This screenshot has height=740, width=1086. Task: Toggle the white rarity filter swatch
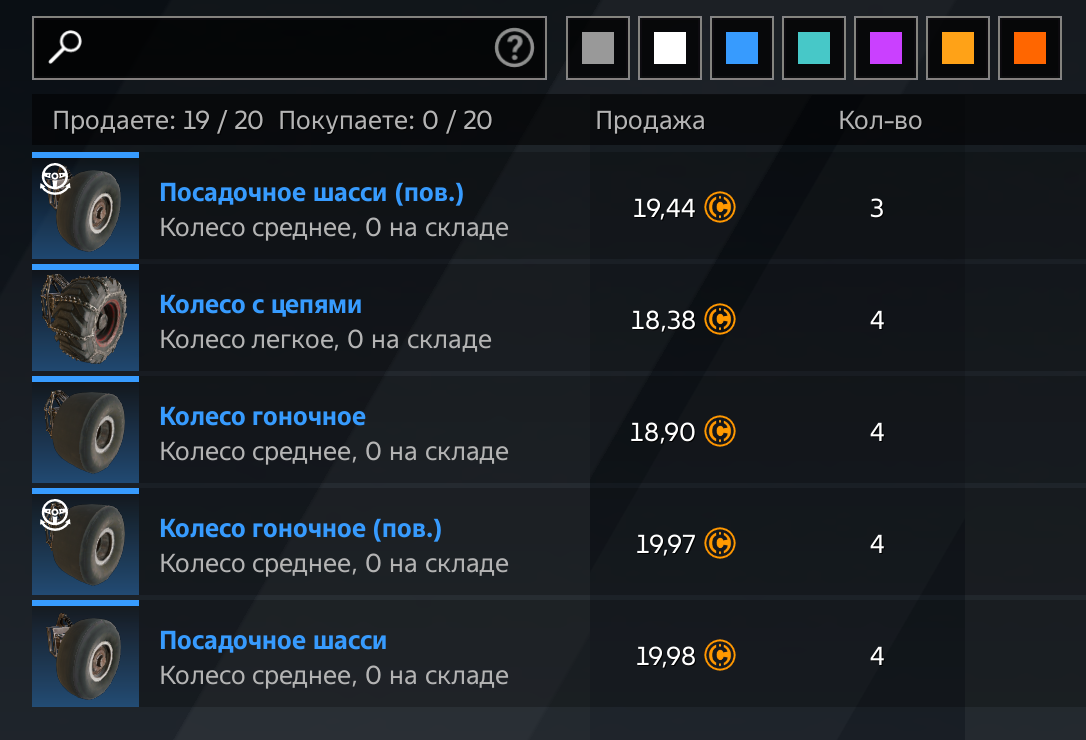coord(670,48)
